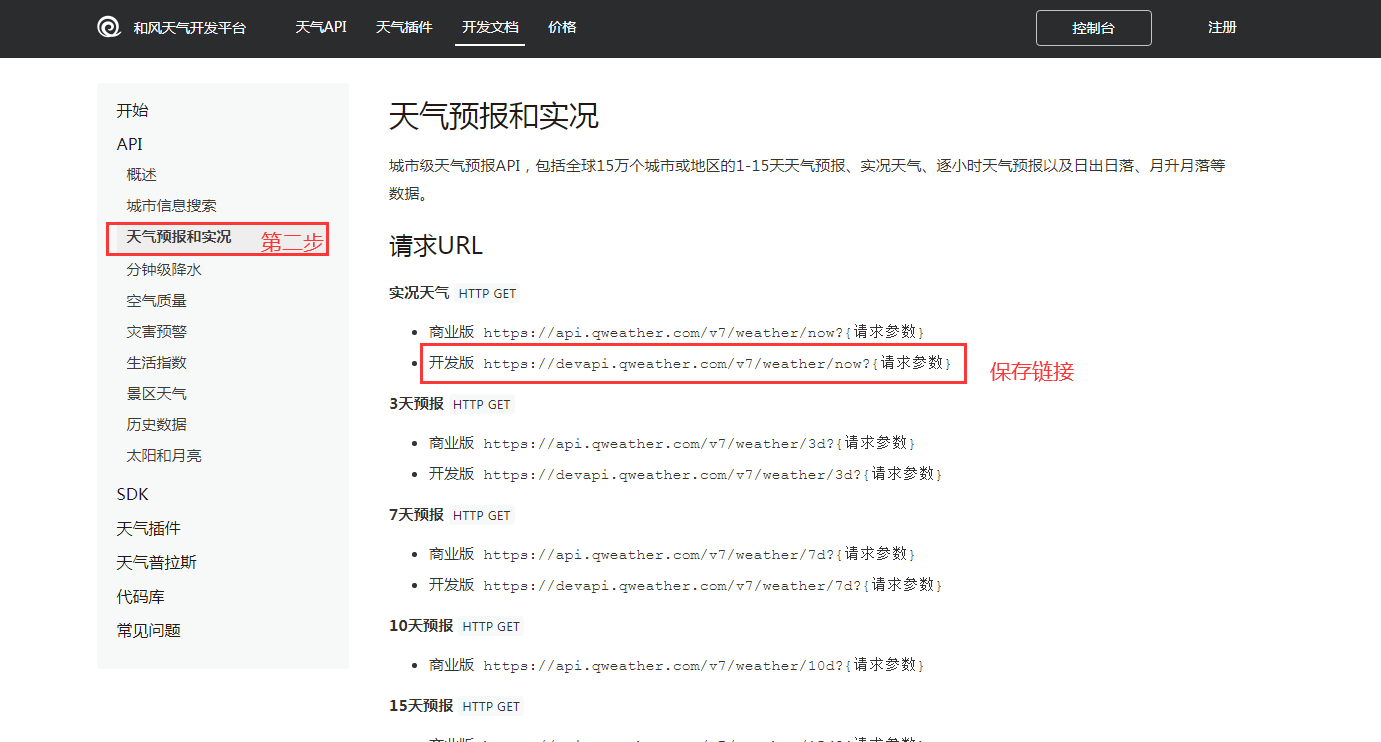Click the 3天预报 subheading
The width and height of the screenshot is (1381, 742).
tap(416, 404)
